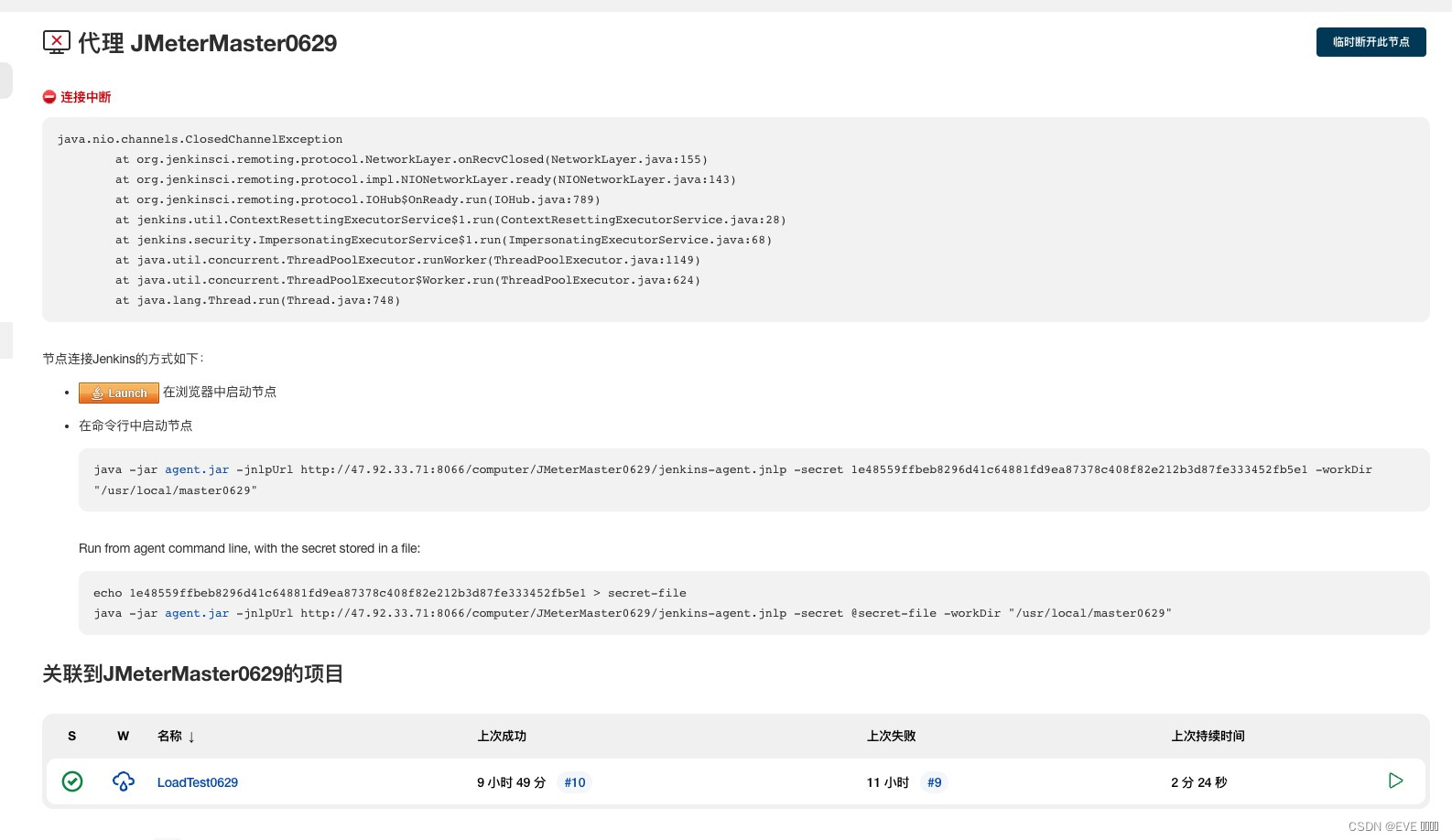Sort table by 名称 column
The height and width of the screenshot is (840, 1452).
pos(176,736)
